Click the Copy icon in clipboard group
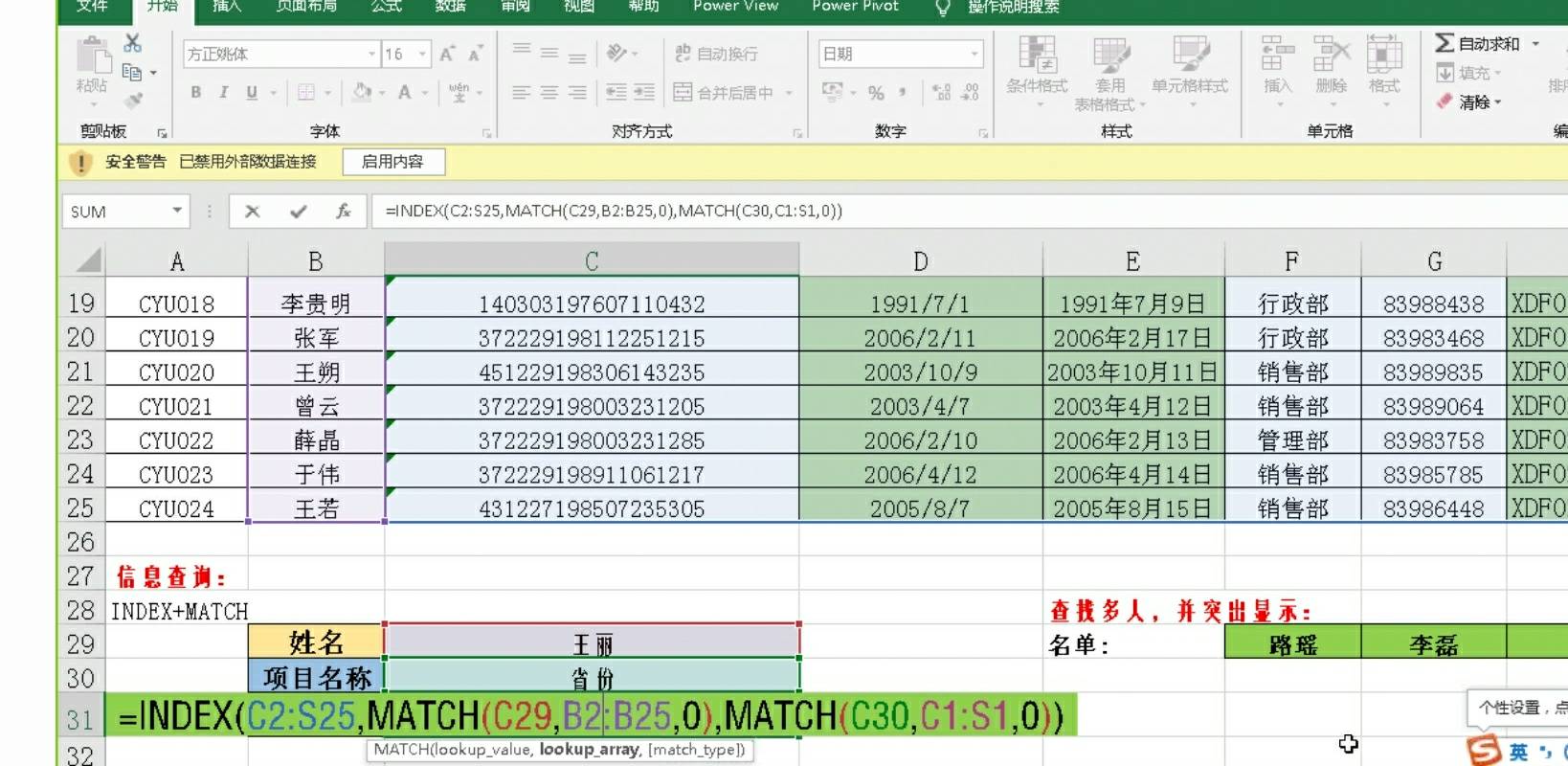This screenshot has width=1568, height=766. (x=132, y=72)
